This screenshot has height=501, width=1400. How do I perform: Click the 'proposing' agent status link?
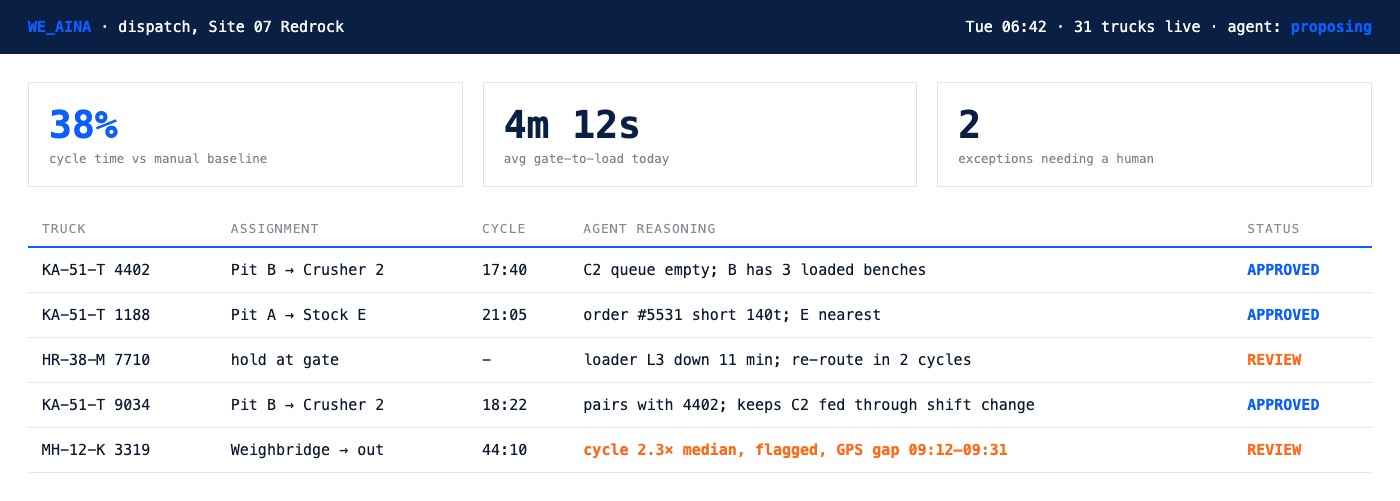1331,27
